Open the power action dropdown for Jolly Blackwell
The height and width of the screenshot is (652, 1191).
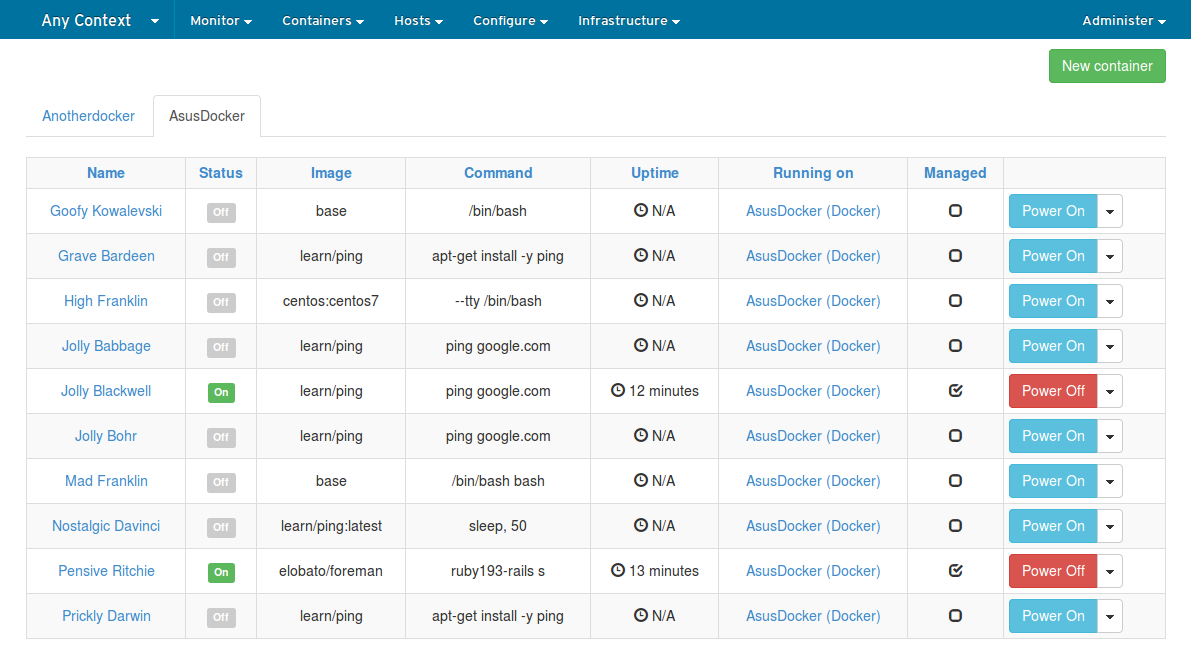pyautogui.click(x=1109, y=391)
